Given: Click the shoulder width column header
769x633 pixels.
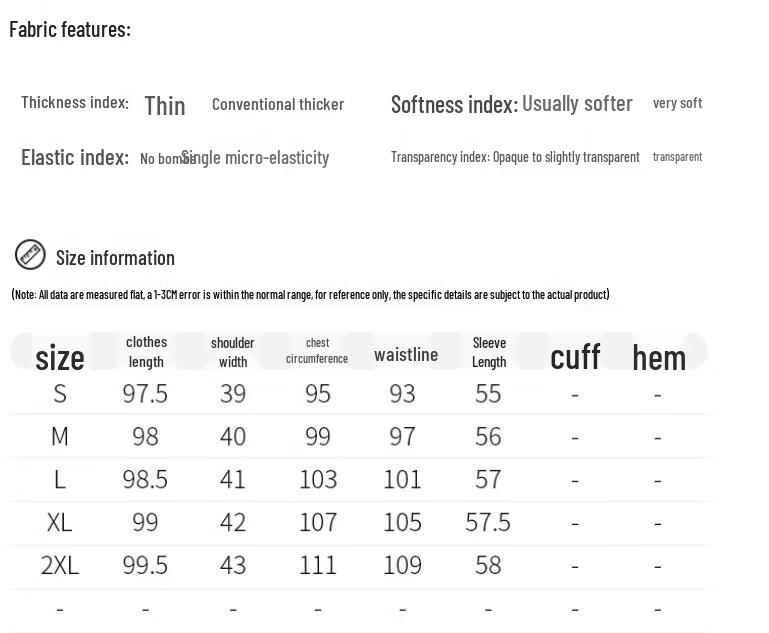Looking at the screenshot, I should click(x=233, y=352).
